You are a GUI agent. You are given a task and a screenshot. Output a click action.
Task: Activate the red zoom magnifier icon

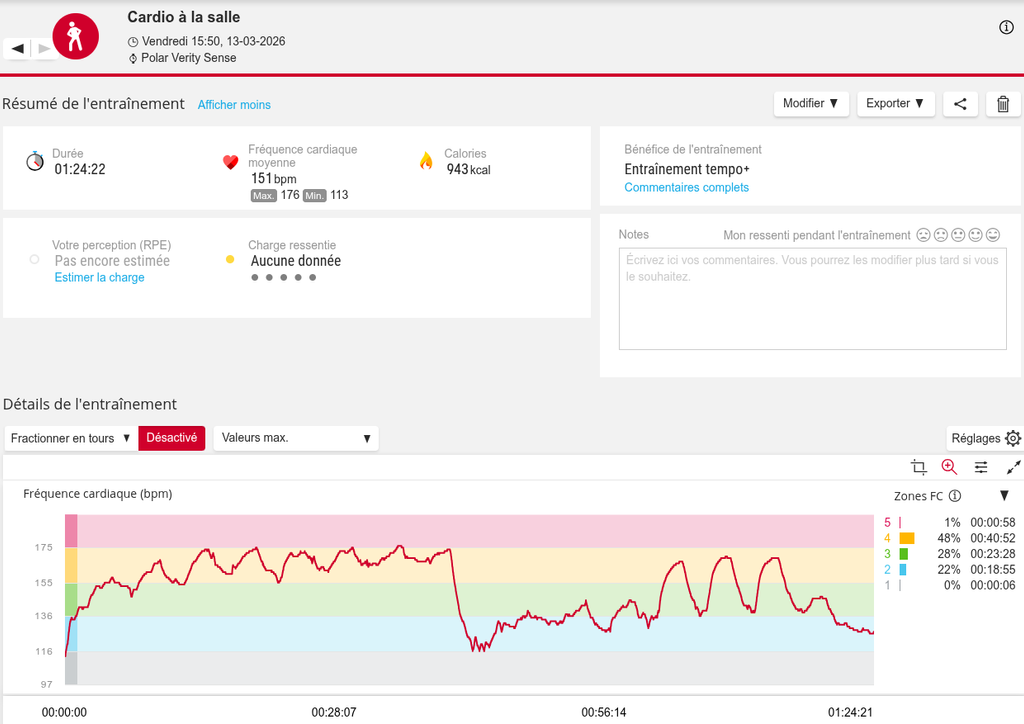[x=949, y=467]
